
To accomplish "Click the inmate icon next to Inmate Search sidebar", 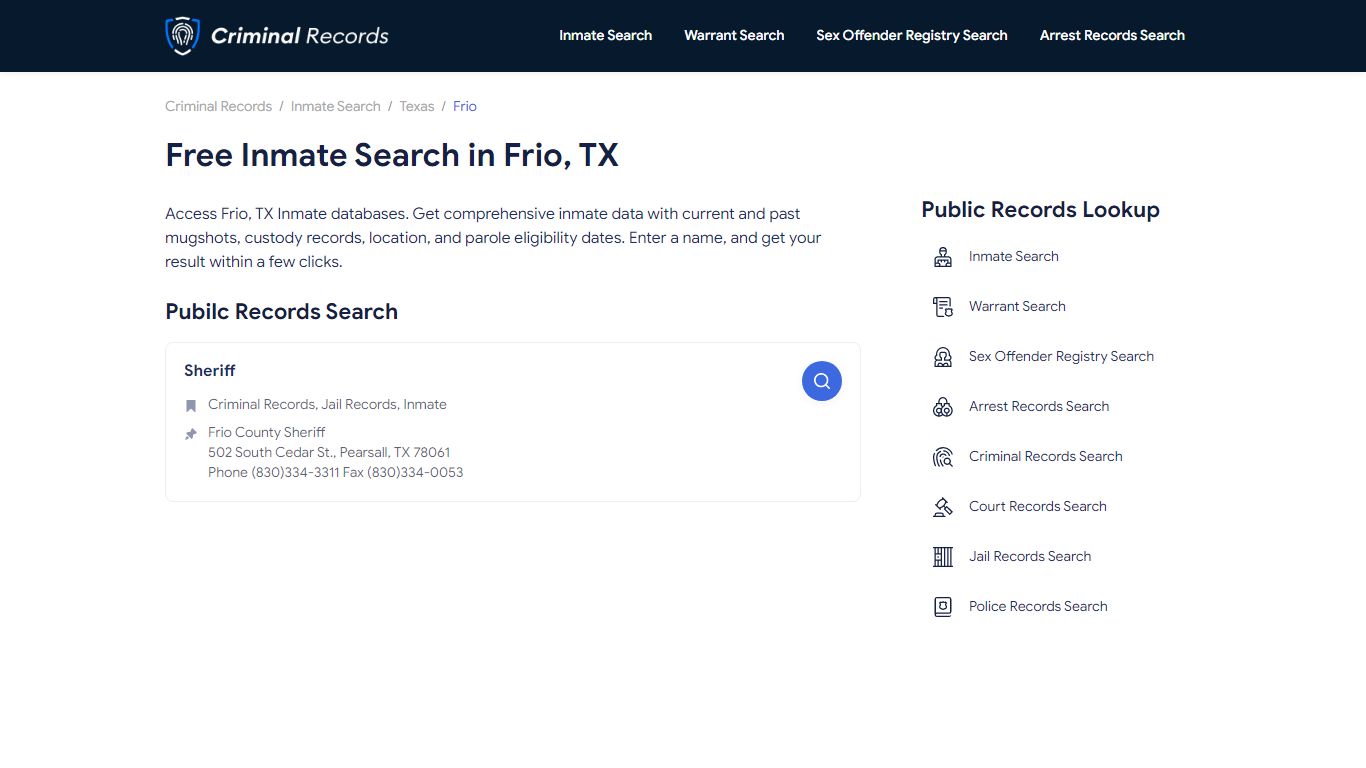I will tap(943, 257).
